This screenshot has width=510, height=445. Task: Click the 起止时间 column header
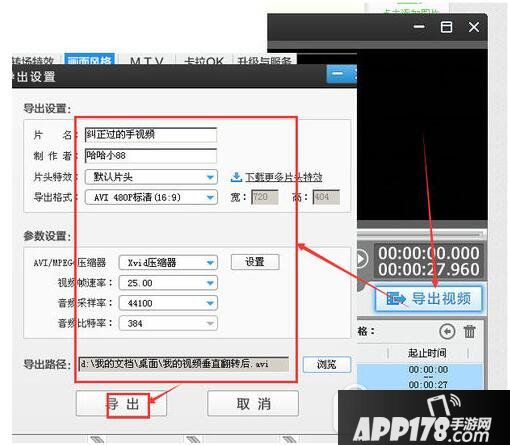pyautogui.click(x=427, y=353)
